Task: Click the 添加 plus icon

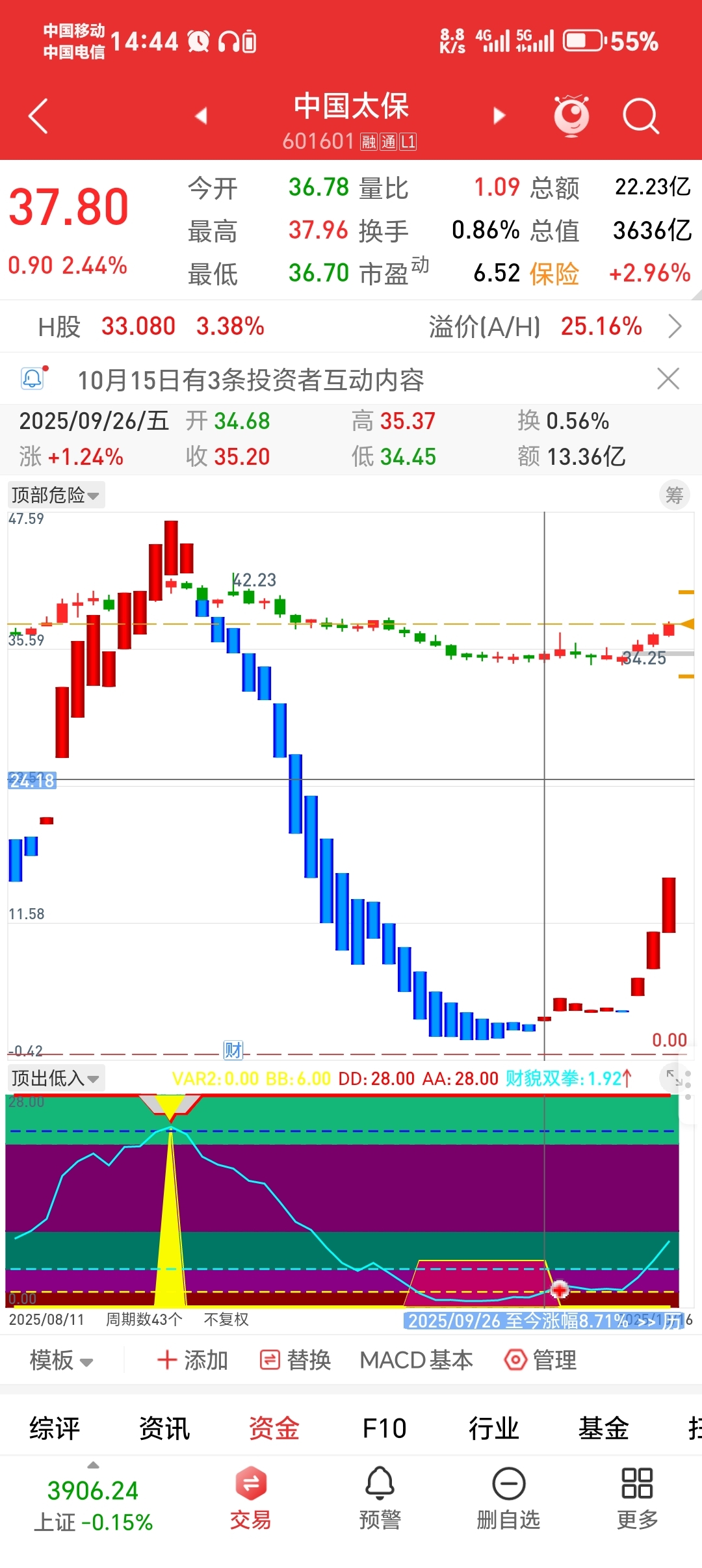Action: (167, 1360)
